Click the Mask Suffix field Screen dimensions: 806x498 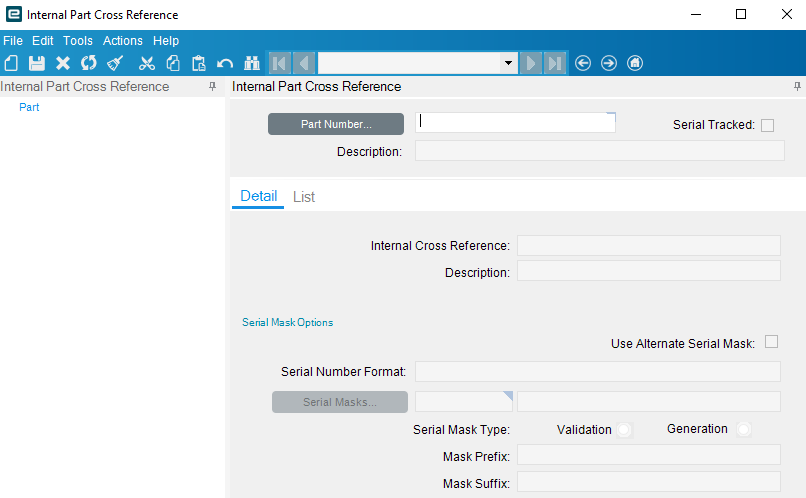click(x=649, y=482)
